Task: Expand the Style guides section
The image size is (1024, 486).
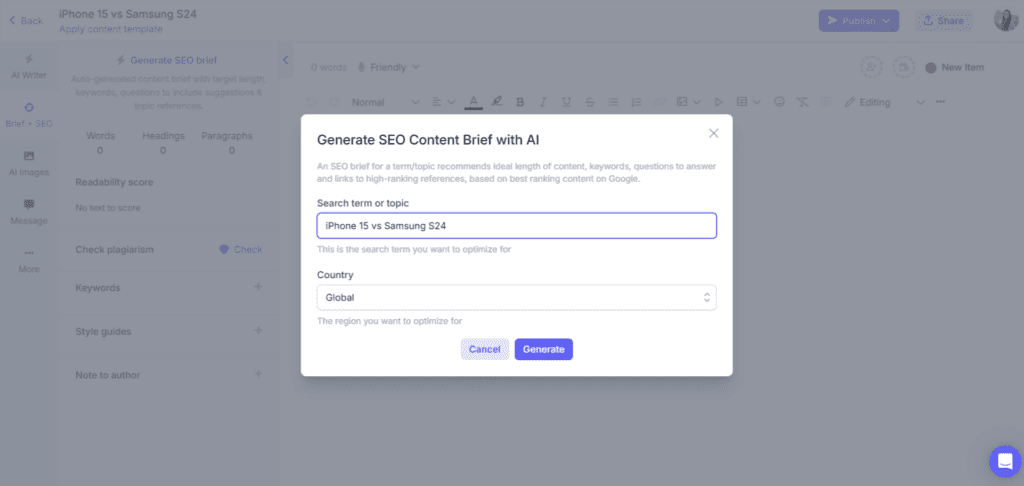Action: point(259,330)
